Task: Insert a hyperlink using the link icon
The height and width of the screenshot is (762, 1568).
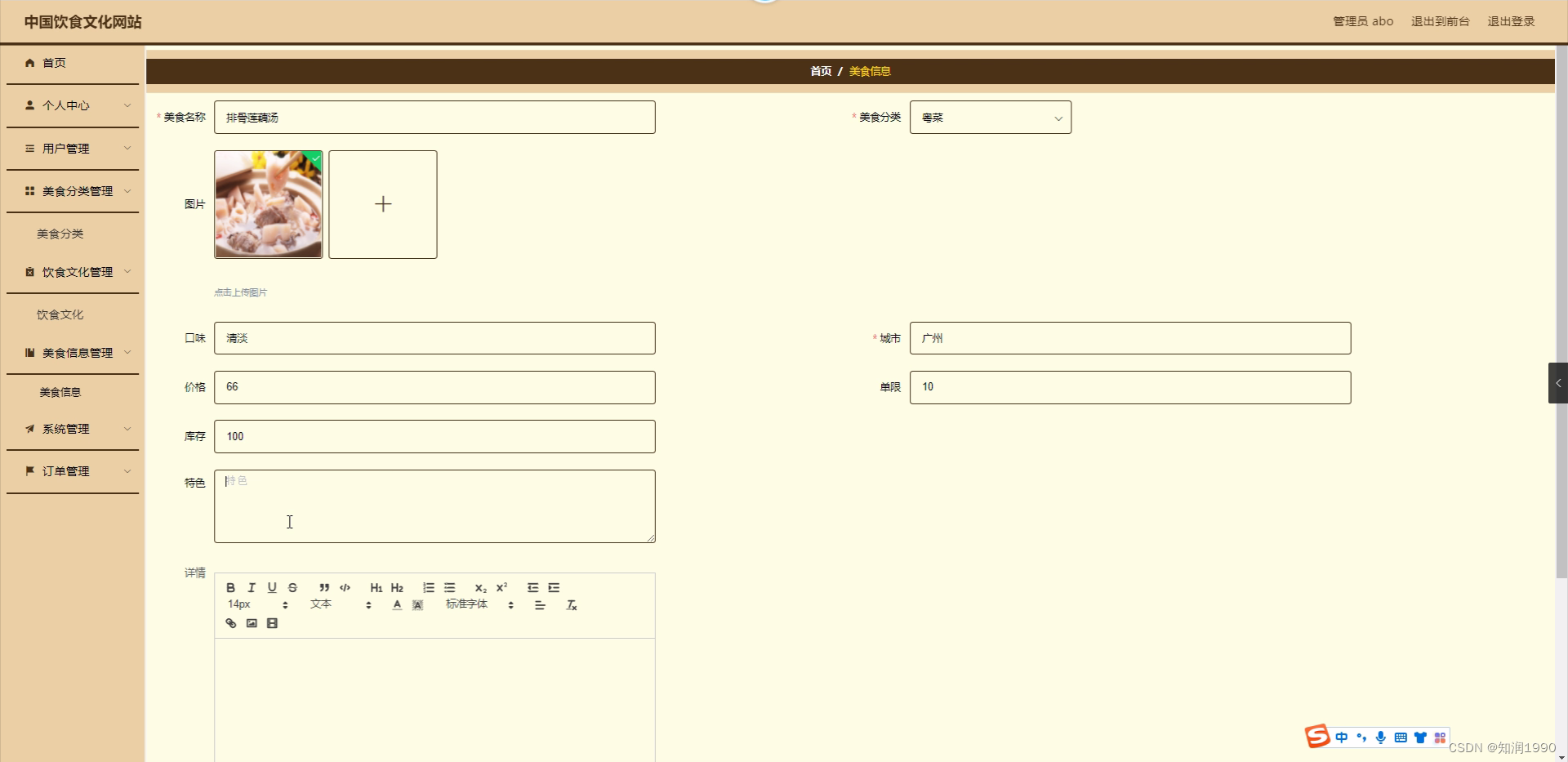Action: (229, 622)
